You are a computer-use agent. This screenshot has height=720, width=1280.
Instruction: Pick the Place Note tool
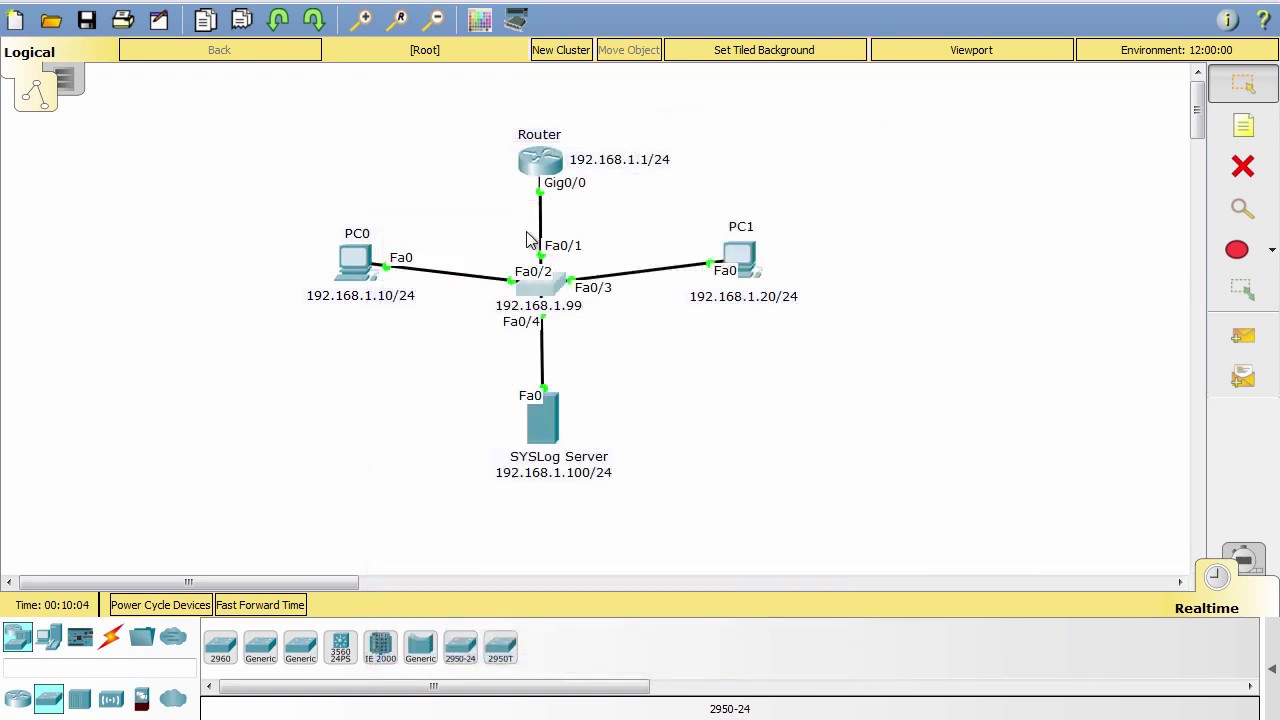(1243, 125)
